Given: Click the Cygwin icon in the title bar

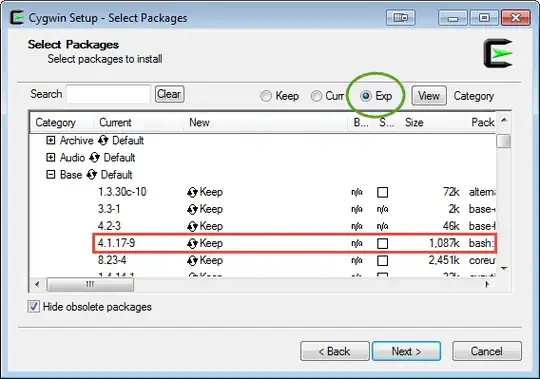Looking at the screenshot, I should click(17, 18).
